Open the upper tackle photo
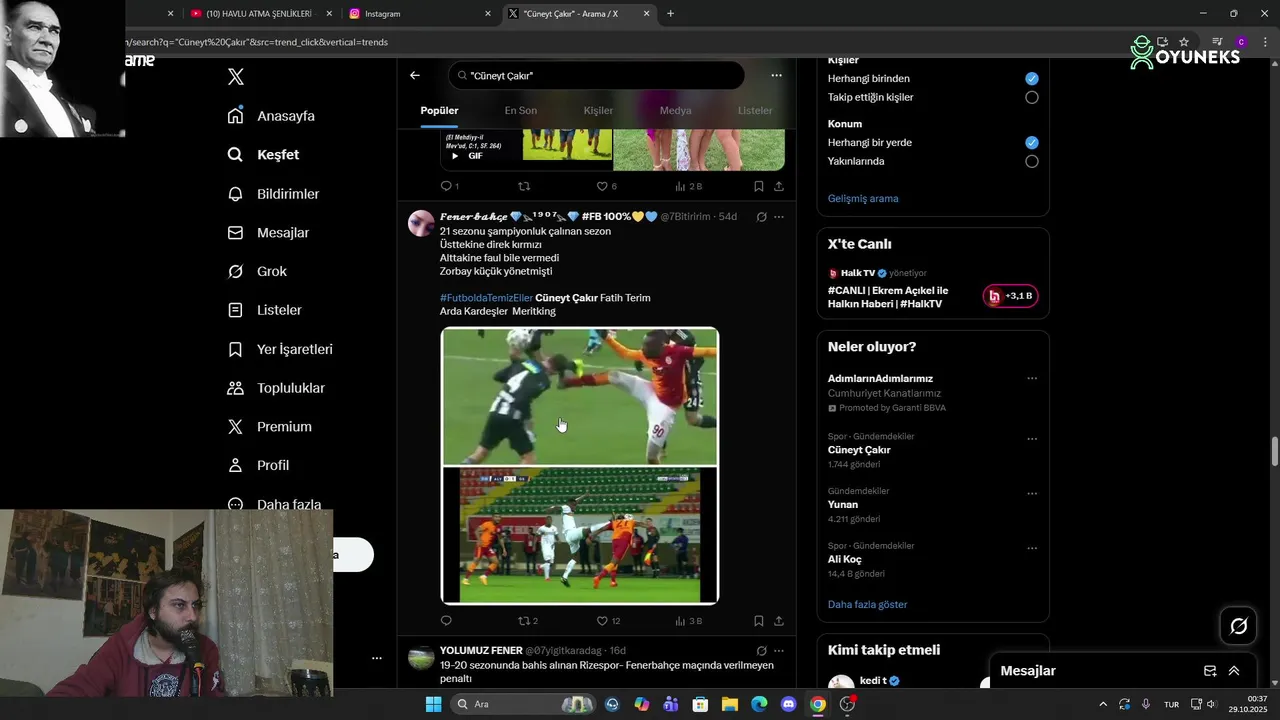This screenshot has width=1280, height=720. (580, 397)
